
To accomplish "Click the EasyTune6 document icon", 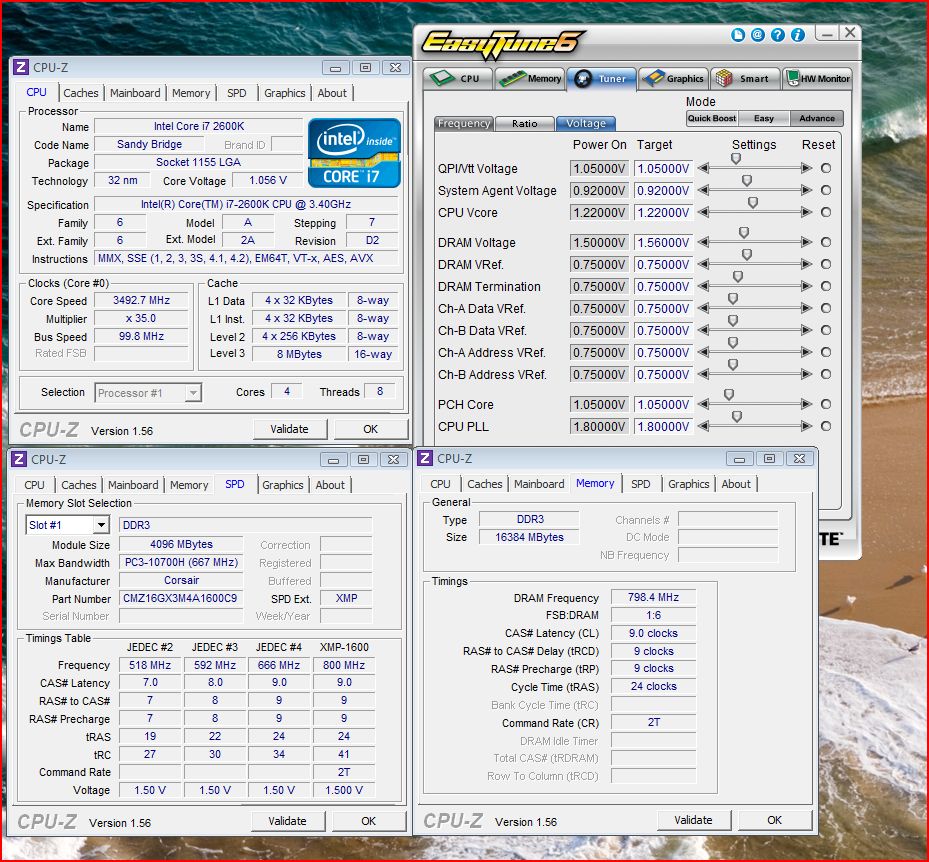I will click(738, 34).
